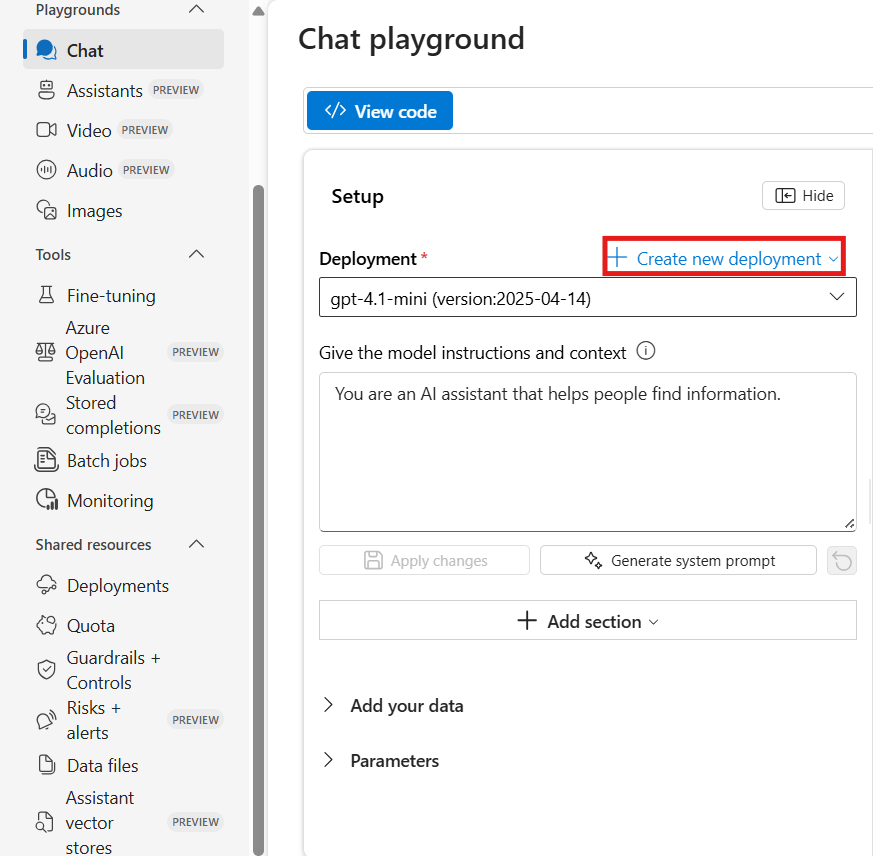Click the sidebar vertical scrollbar thumb

point(258,520)
